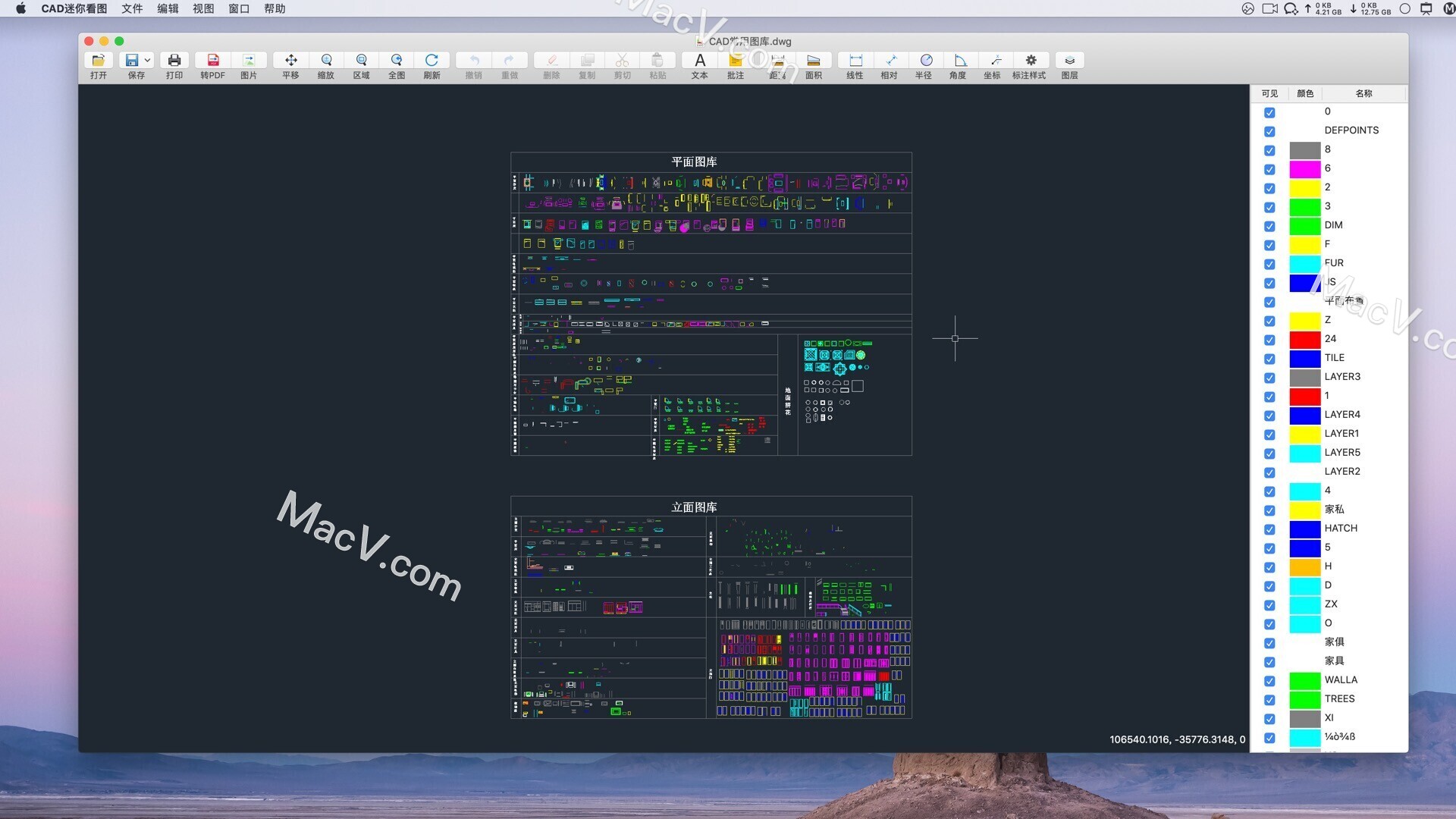Click the Refresh (刷新) icon
This screenshot has height=819, width=1456.
tap(431, 61)
